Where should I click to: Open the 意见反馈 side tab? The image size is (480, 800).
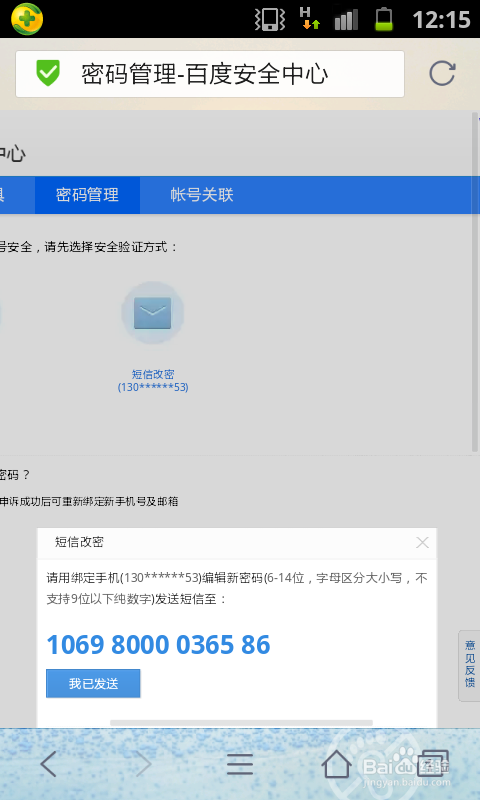(x=469, y=665)
